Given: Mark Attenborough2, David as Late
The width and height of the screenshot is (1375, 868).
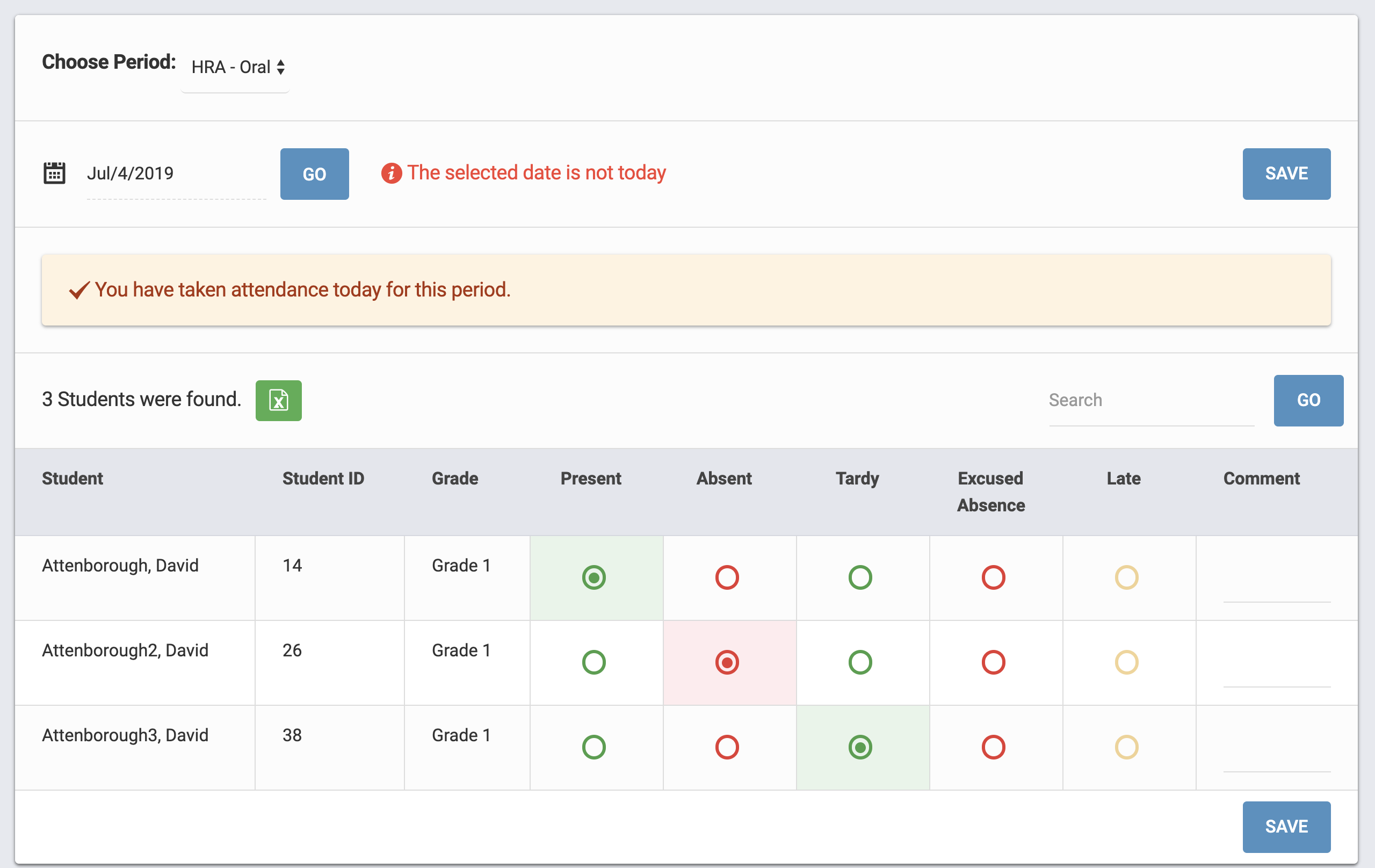Looking at the screenshot, I should click(x=1126, y=662).
